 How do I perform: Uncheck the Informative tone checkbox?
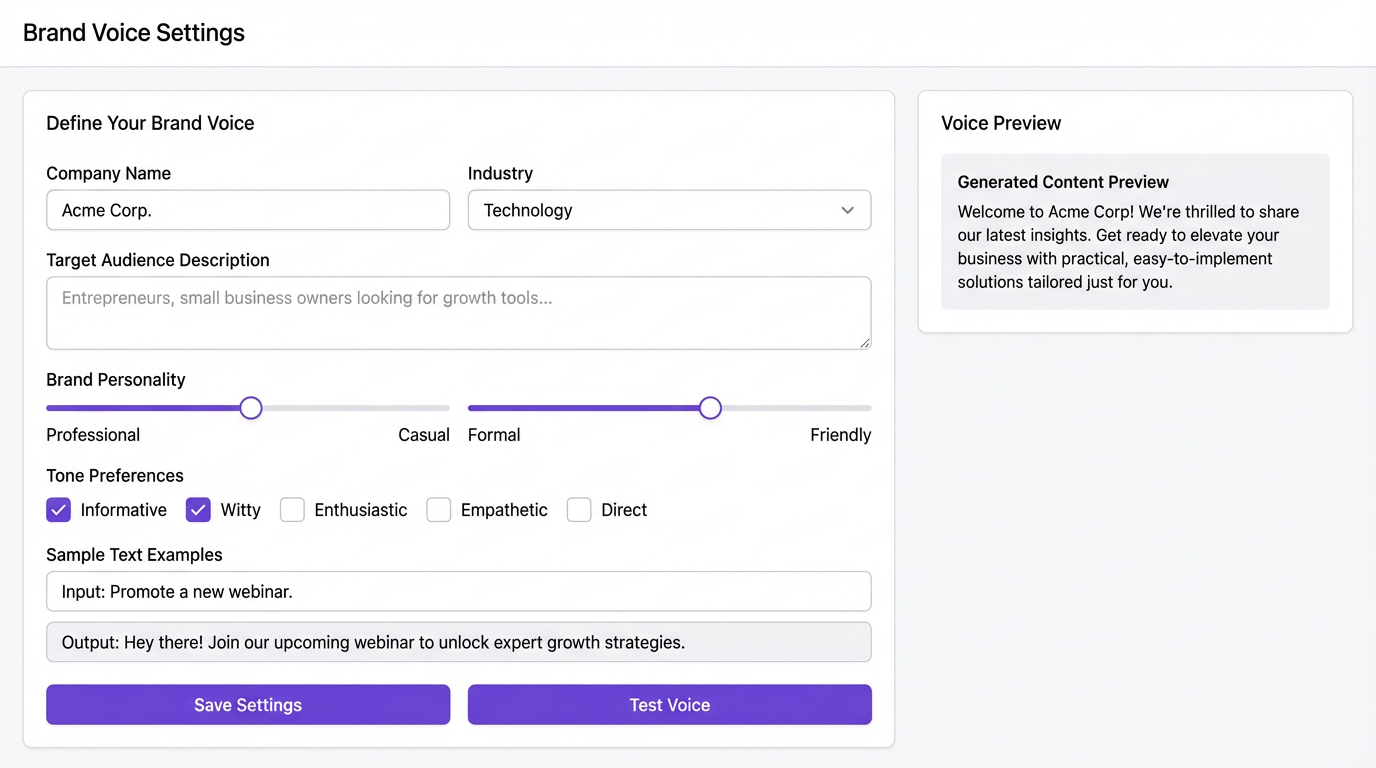click(x=59, y=510)
